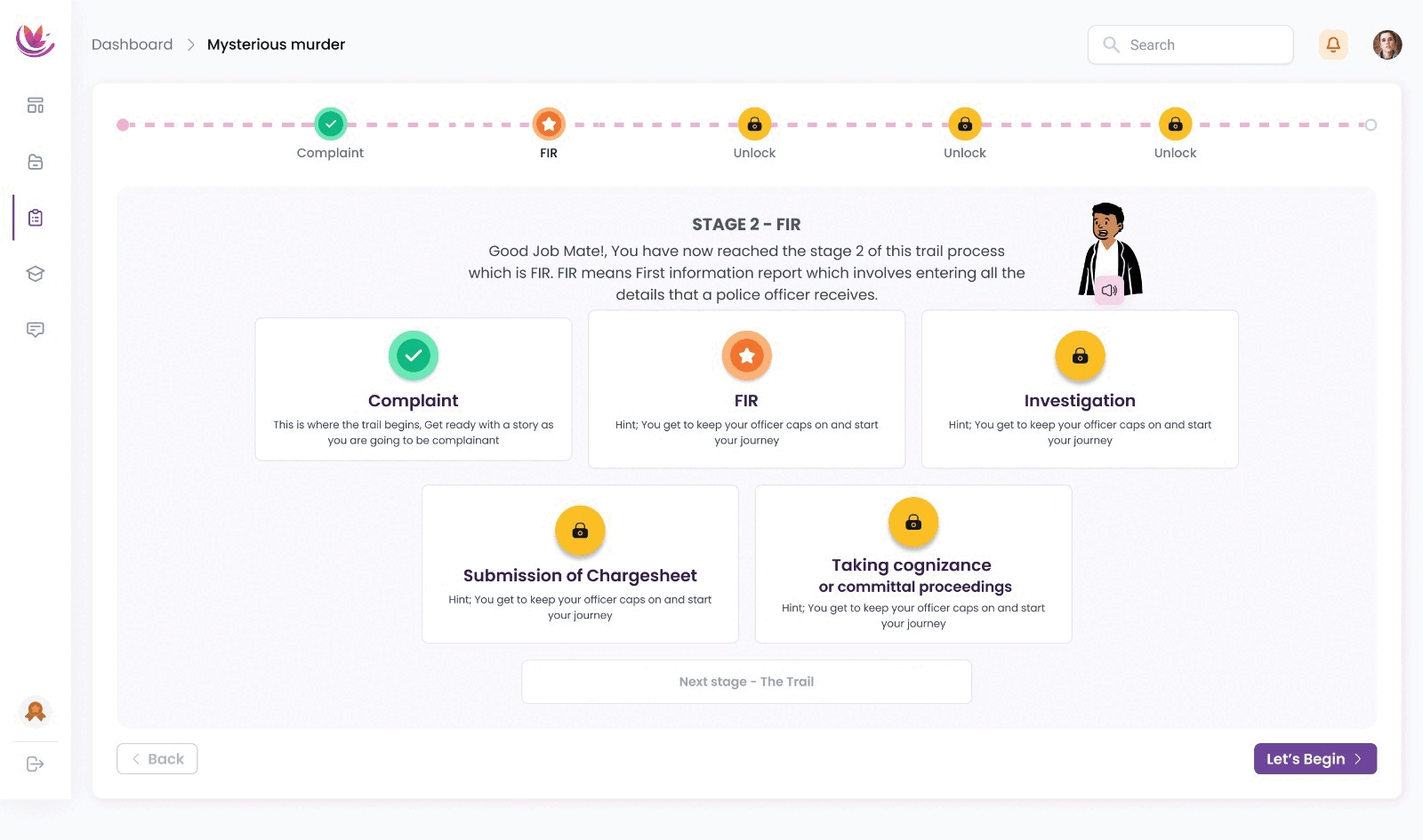Open the notification bell

[1333, 44]
